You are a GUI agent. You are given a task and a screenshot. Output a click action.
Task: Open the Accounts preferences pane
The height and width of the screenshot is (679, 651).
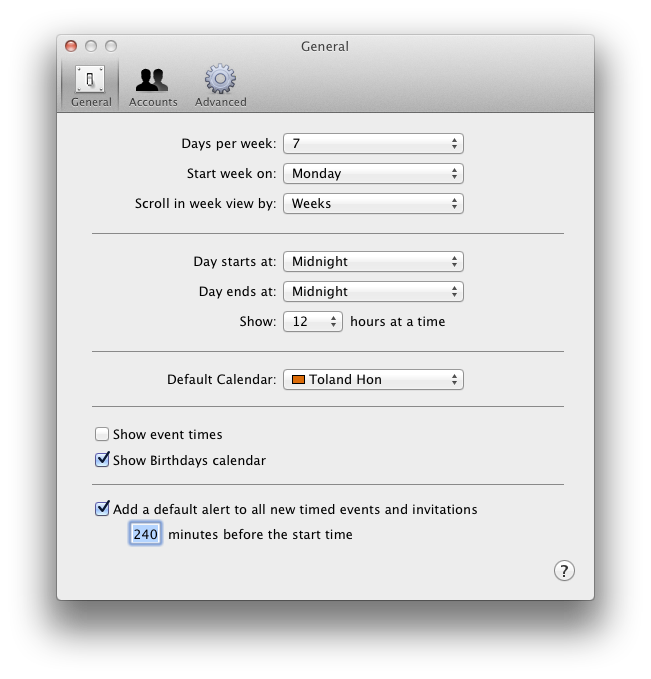pyautogui.click(x=153, y=86)
